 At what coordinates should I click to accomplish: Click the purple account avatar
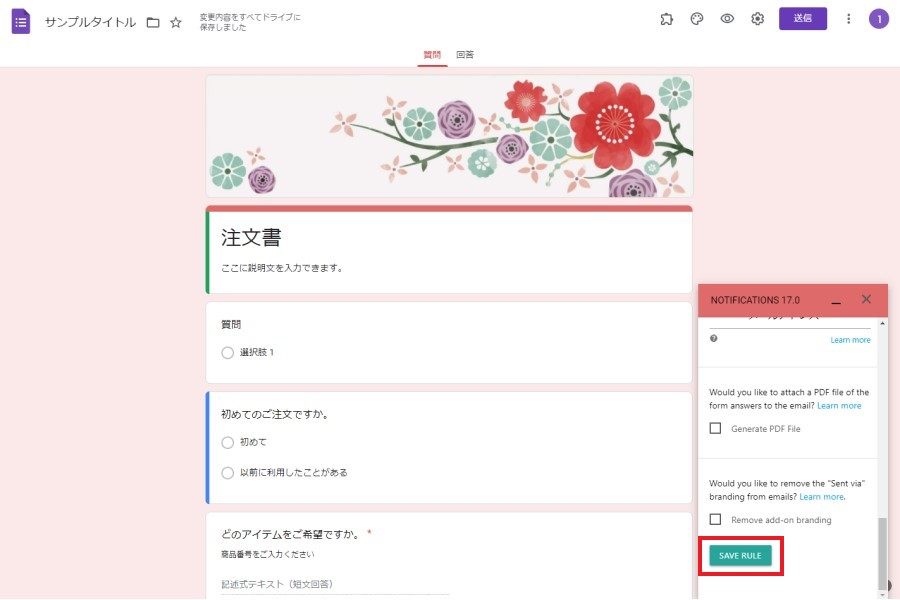878,19
